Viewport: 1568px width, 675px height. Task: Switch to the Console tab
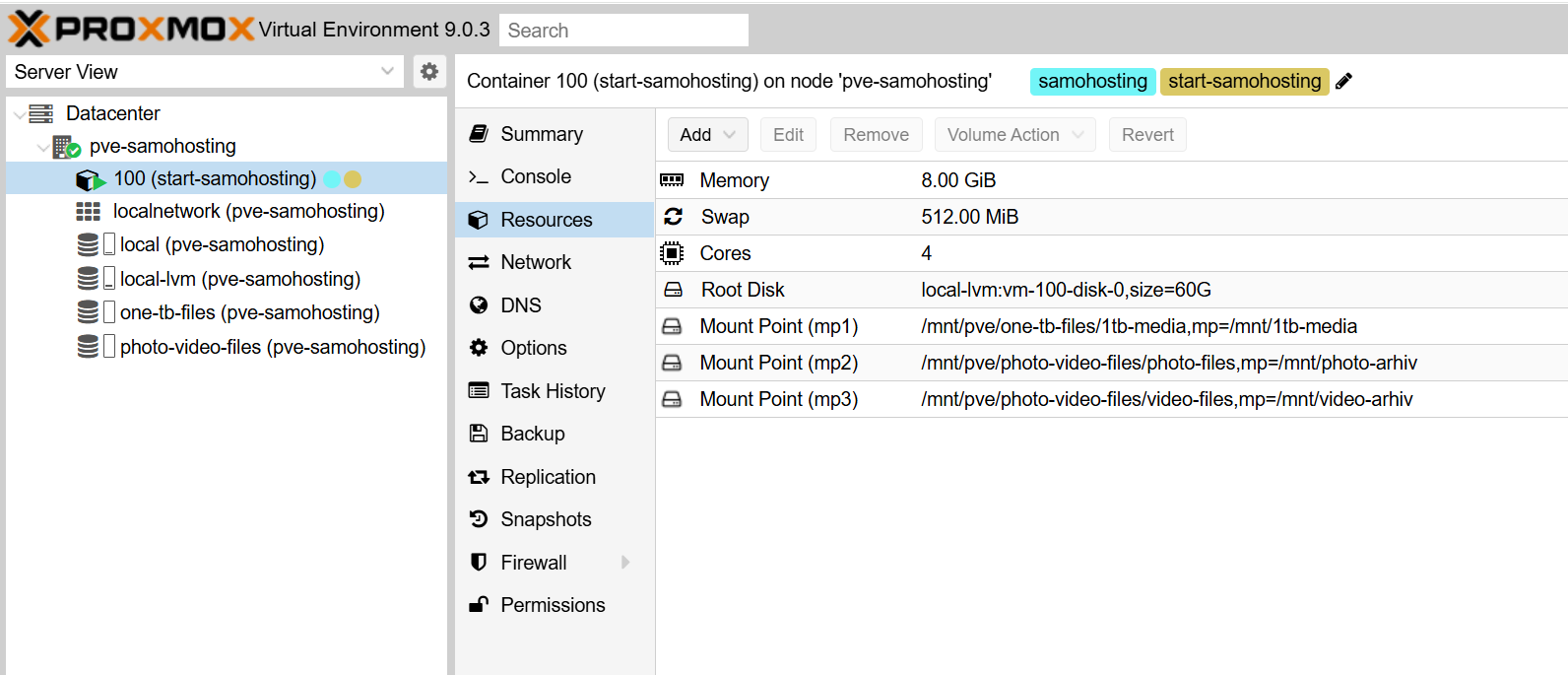[535, 176]
